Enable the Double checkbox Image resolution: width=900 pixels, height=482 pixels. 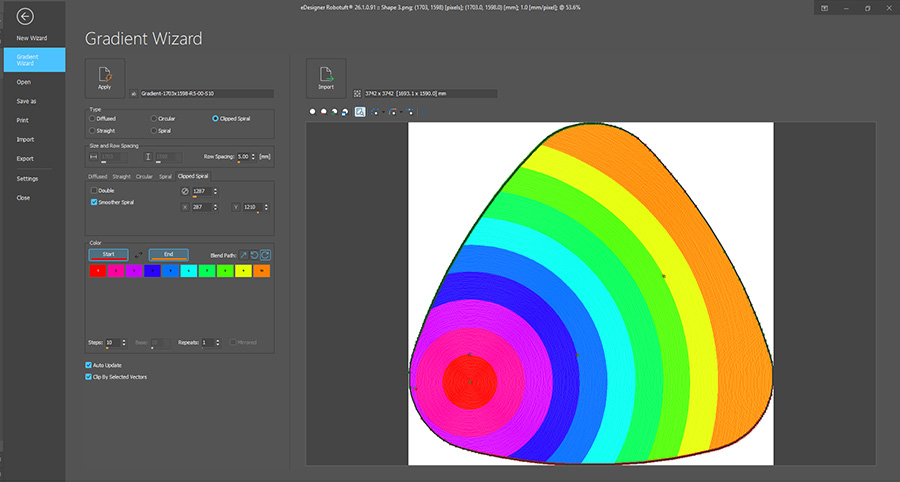coord(94,191)
